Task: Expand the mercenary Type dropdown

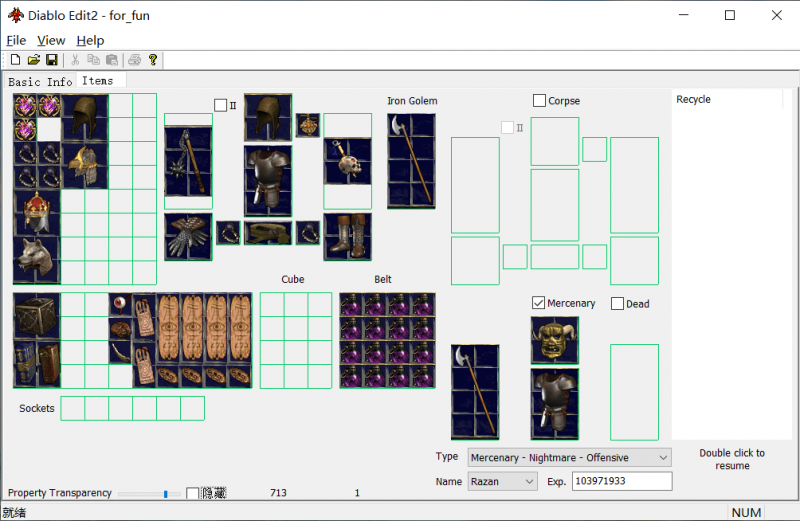Action: click(x=569, y=457)
